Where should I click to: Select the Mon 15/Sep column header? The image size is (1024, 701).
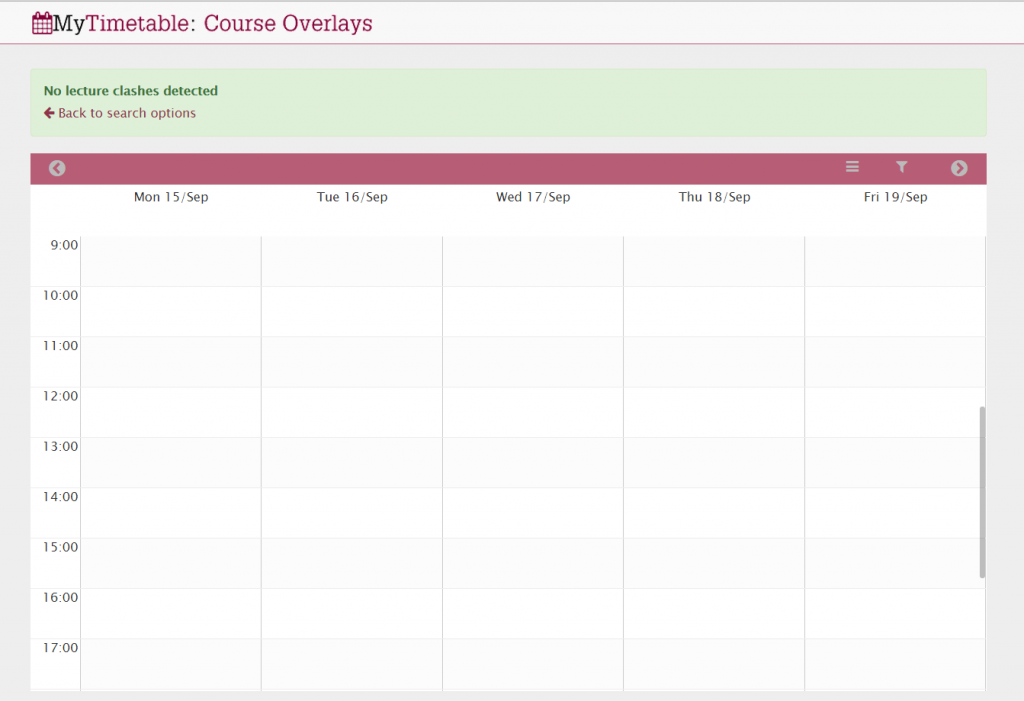coord(171,197)
